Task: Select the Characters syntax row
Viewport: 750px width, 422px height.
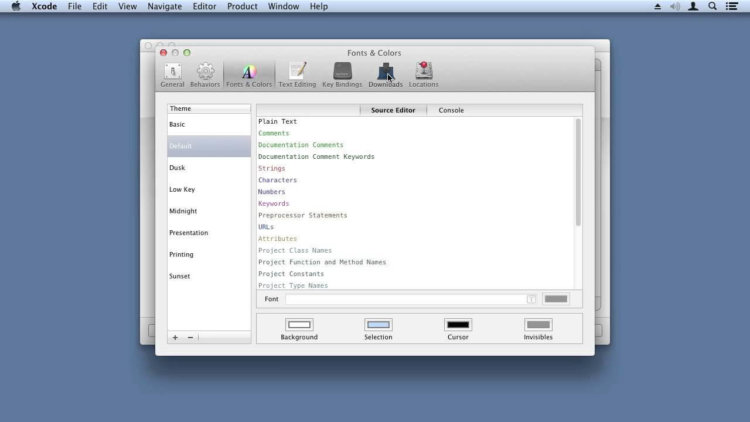Action: click(416, 180)
